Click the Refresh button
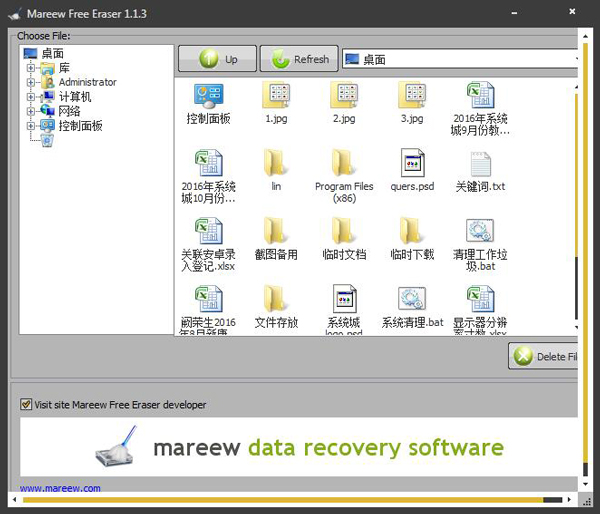This screenshot has height=514, width=600. click(299, 59)
